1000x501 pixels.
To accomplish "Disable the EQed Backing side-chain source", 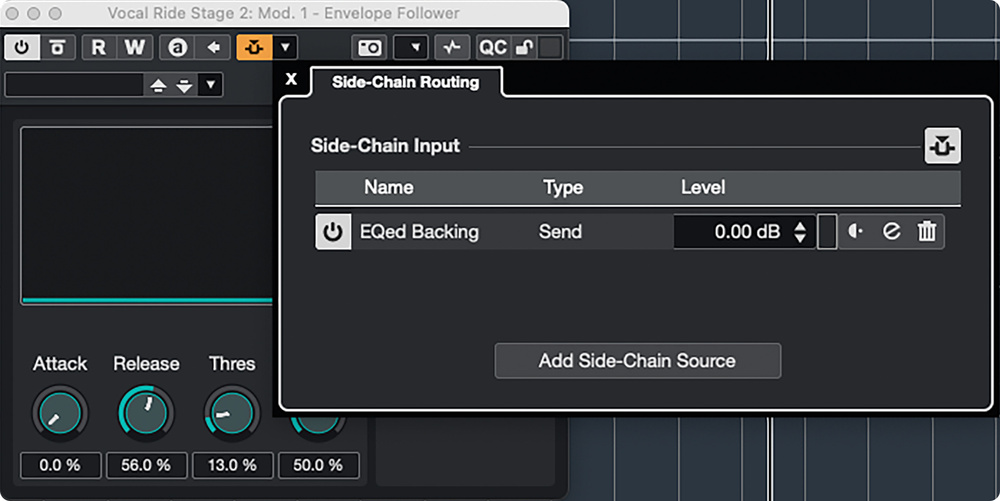I will 333,232.
